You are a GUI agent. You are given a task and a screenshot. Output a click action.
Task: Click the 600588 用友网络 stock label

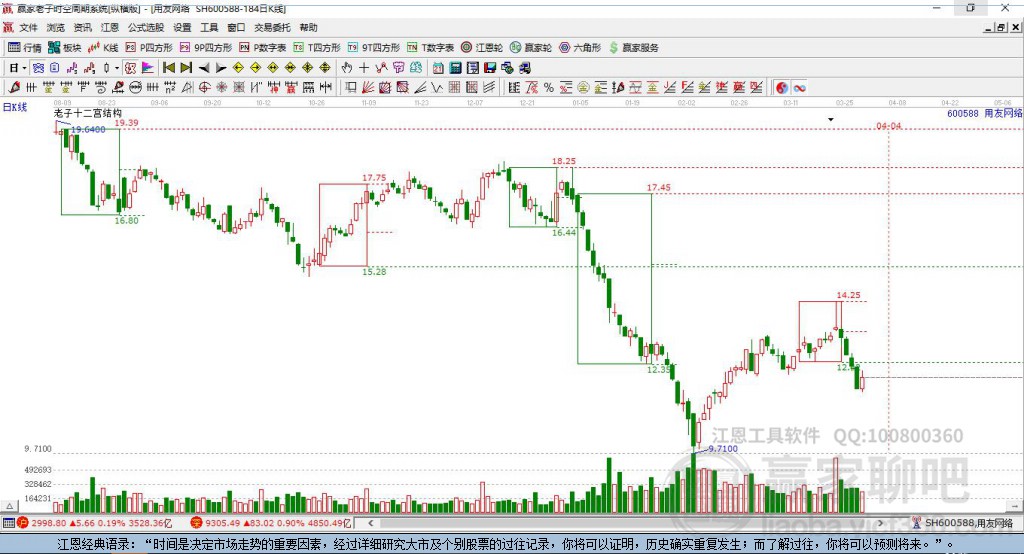[x=985, y=114]
